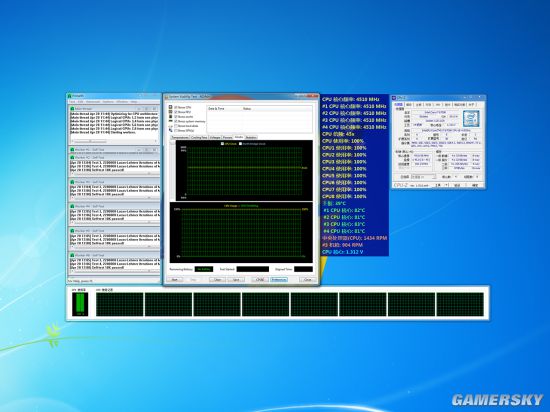Enable the Stress local disks checkbox
Viewport: 550px width, 412px height.
(176, 126)
